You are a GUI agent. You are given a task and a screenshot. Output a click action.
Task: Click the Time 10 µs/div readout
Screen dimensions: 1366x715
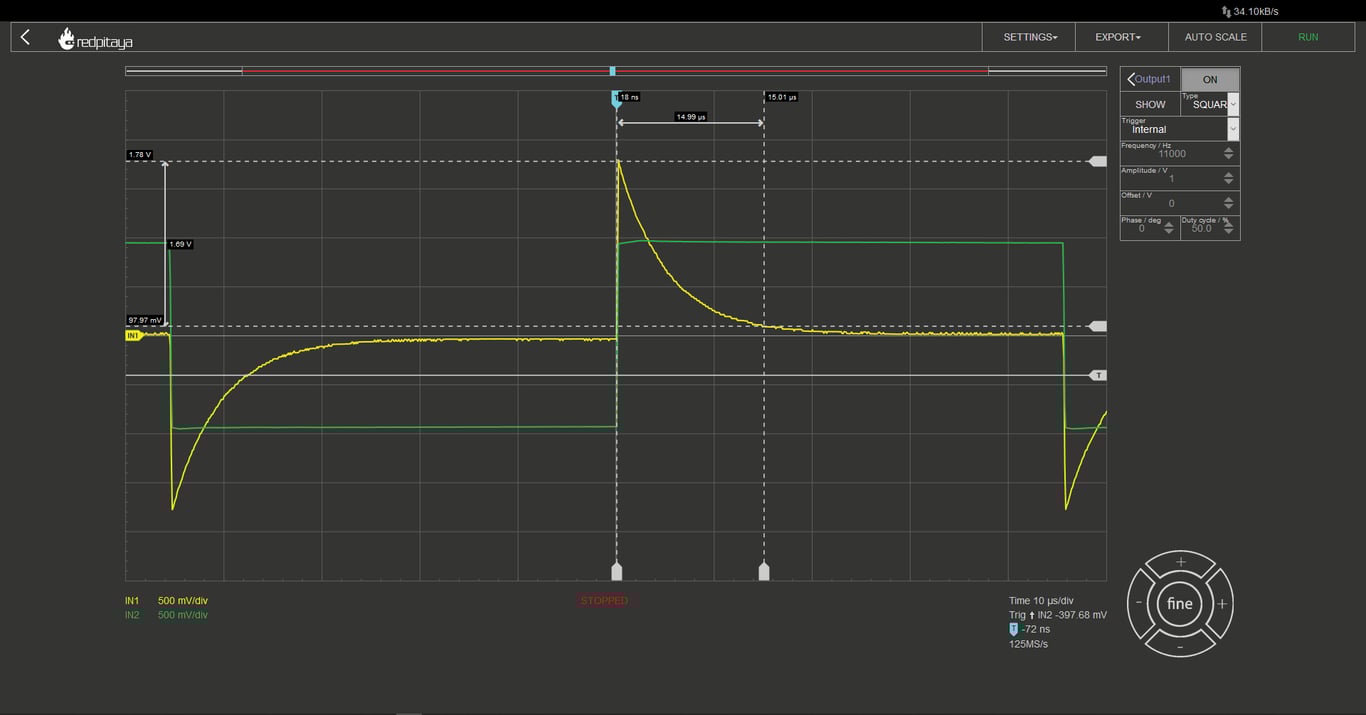(x=1041, y=601)
